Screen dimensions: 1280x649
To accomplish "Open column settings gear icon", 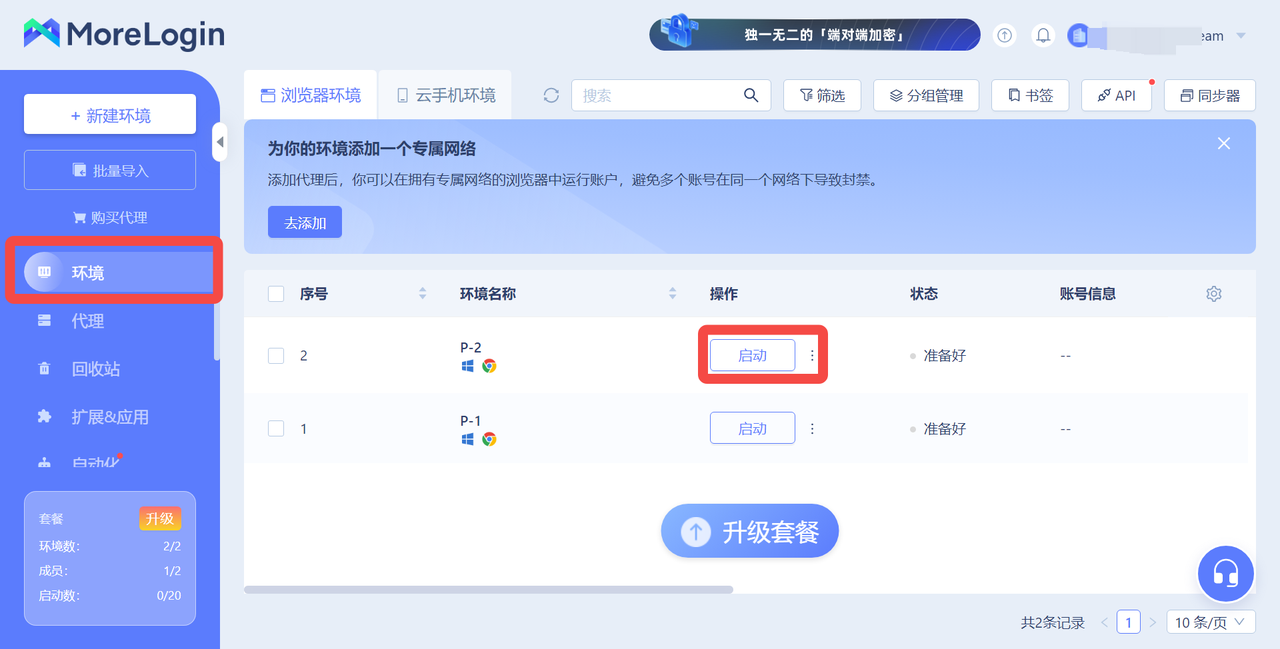I will pyautogui.click(x=1214, y=294).
